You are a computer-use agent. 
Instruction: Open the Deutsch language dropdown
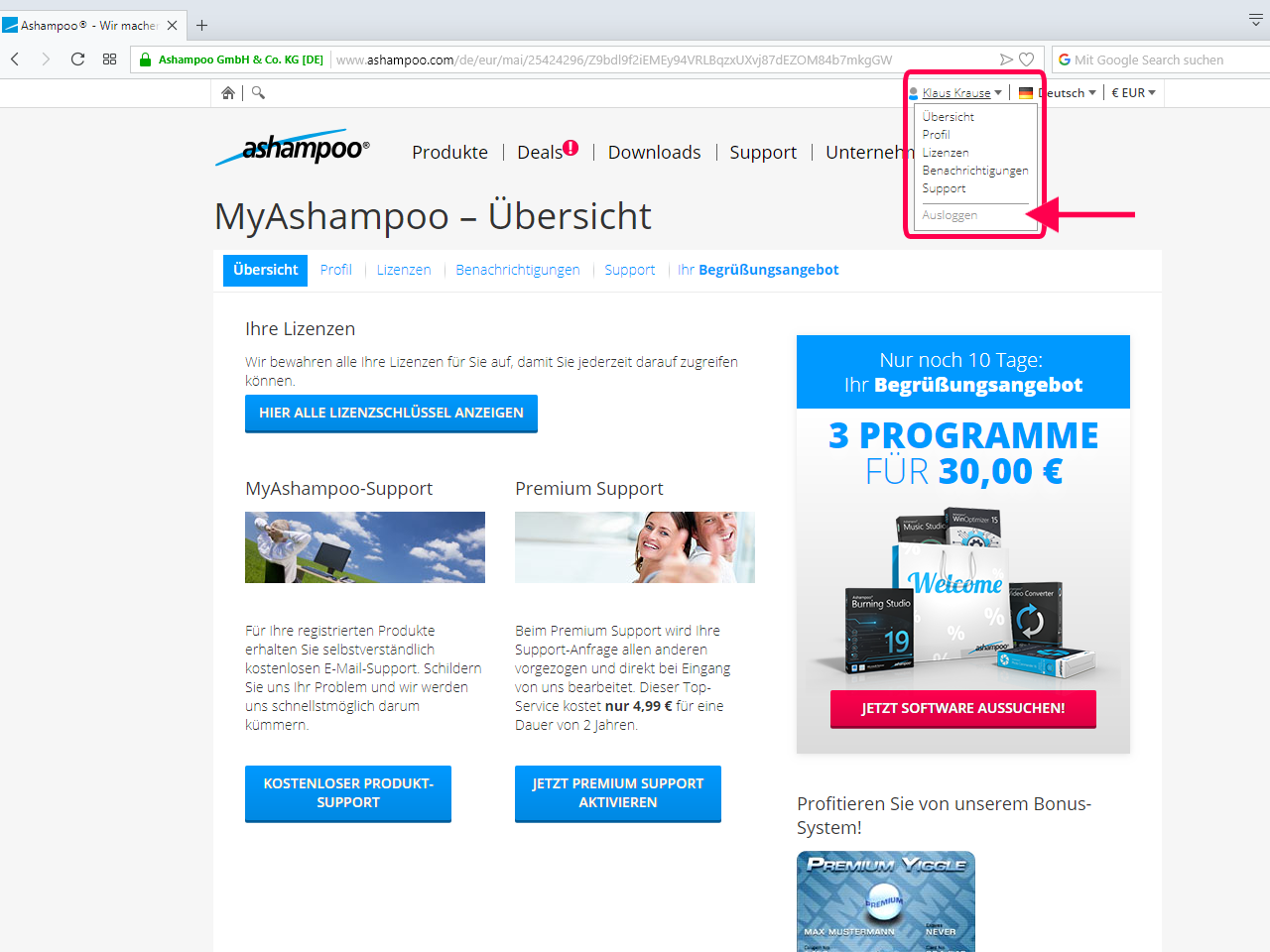tap(1058, 92)
